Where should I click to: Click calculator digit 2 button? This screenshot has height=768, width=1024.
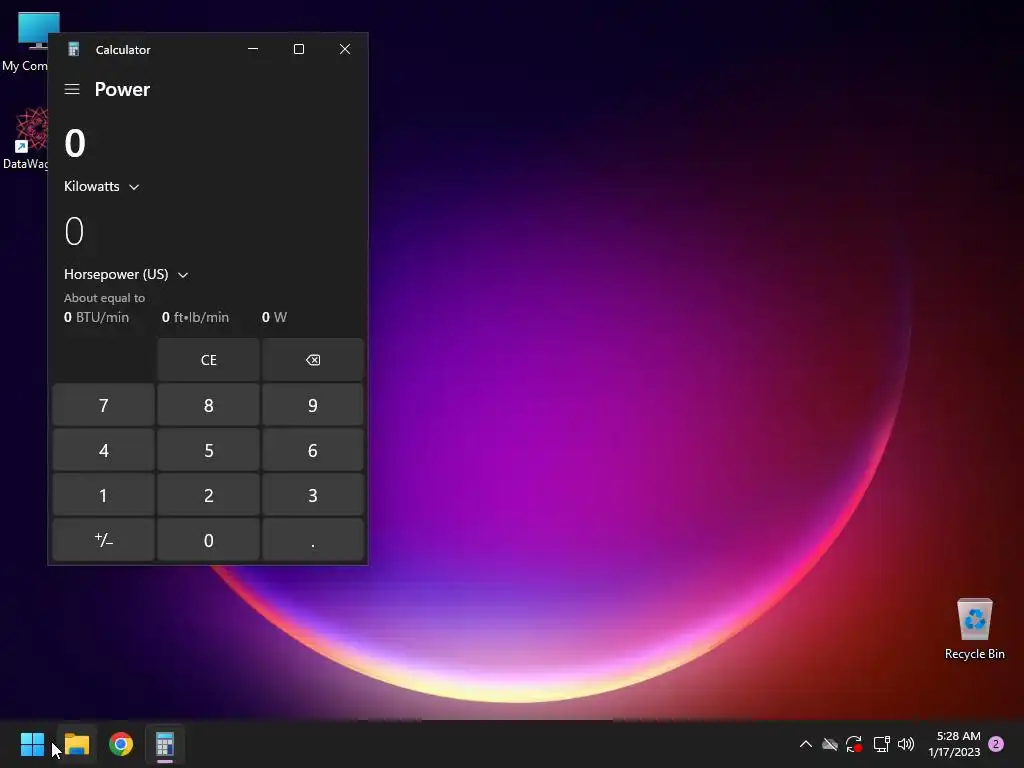coord(208,495)
